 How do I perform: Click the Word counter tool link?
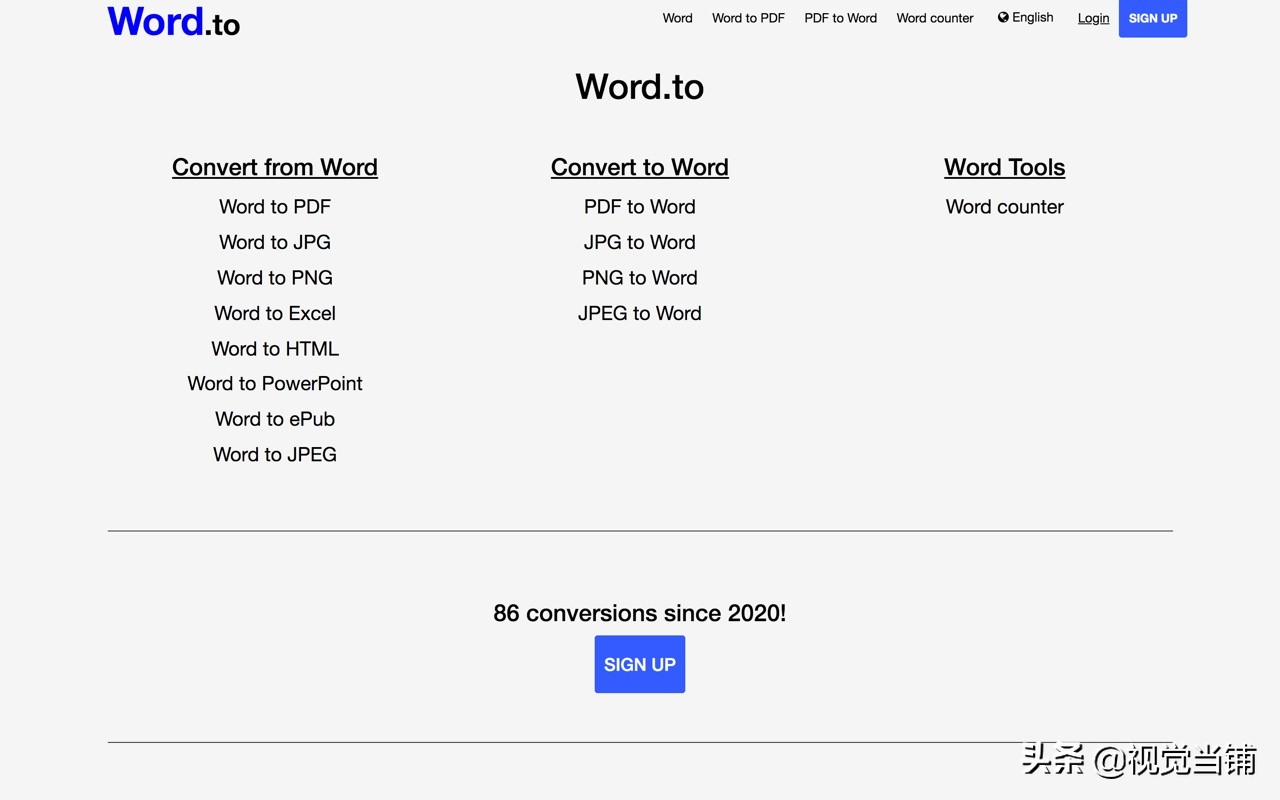click(x=1004, y=207)
